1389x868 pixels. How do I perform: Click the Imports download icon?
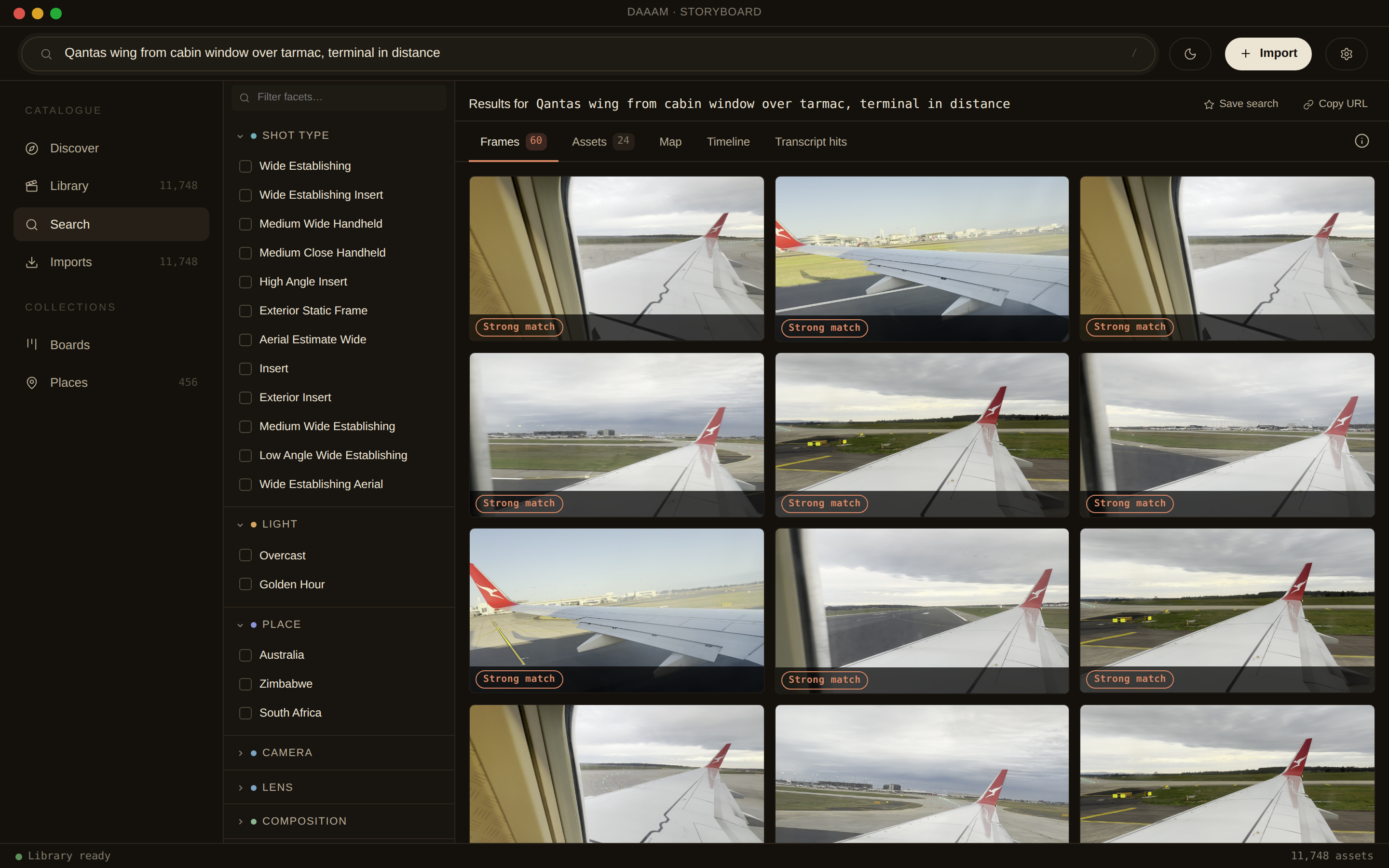coord(31,262)
